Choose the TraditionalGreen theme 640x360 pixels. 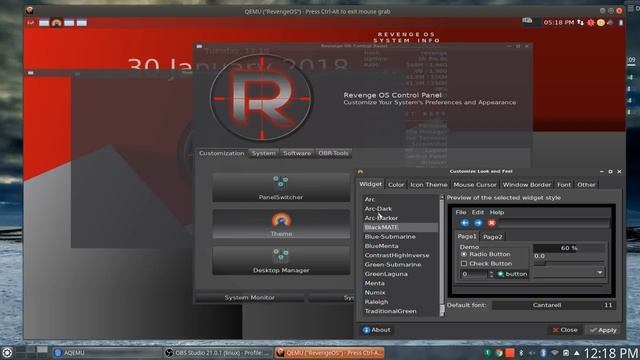click(x=400, y=311)
